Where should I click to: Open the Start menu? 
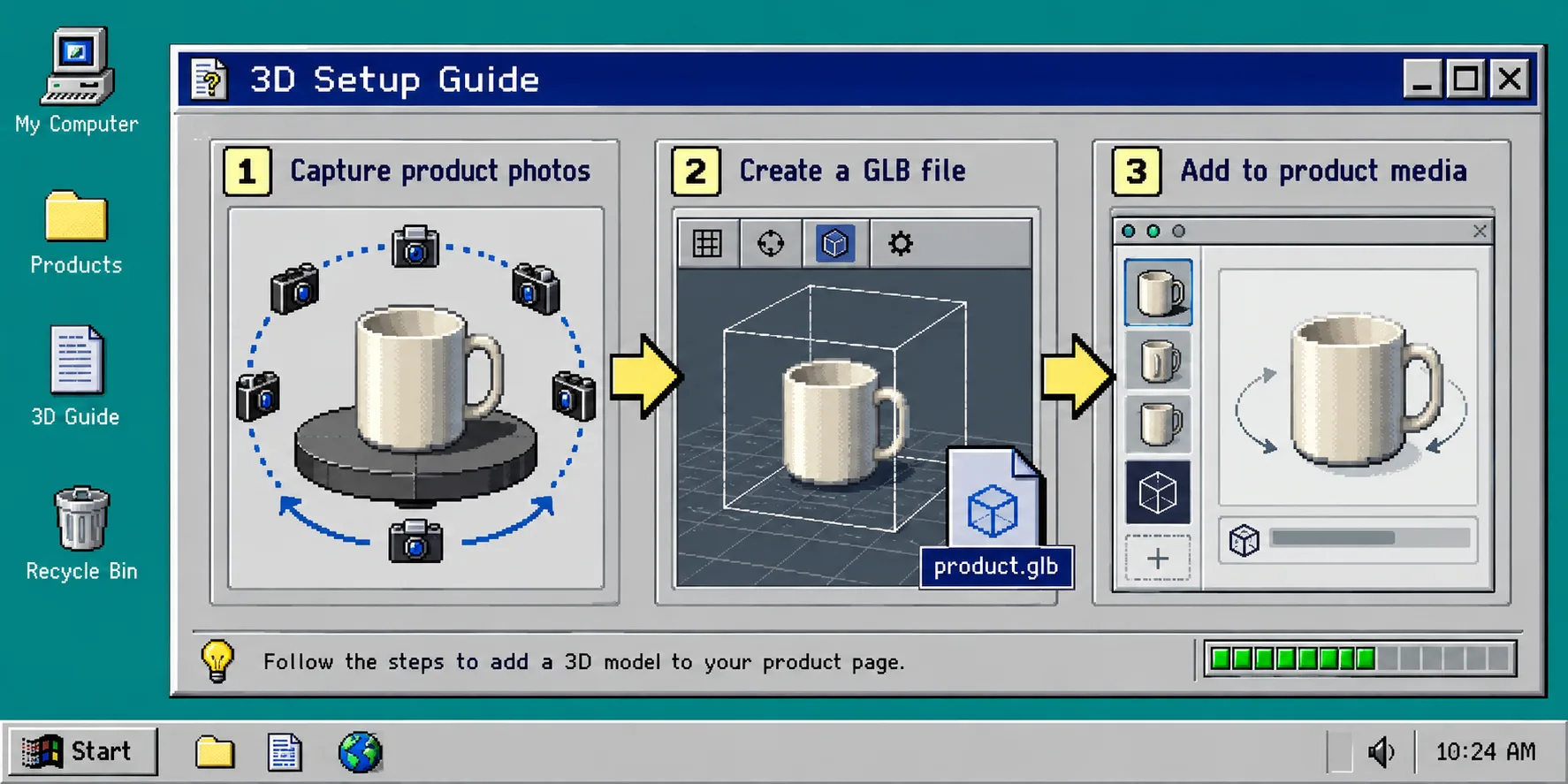point(81,751)
